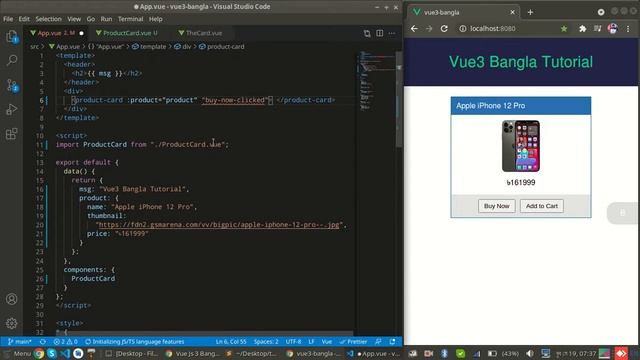Close the vue3-bangla browser tab
The image size is (640, 360).
[512, 12]
